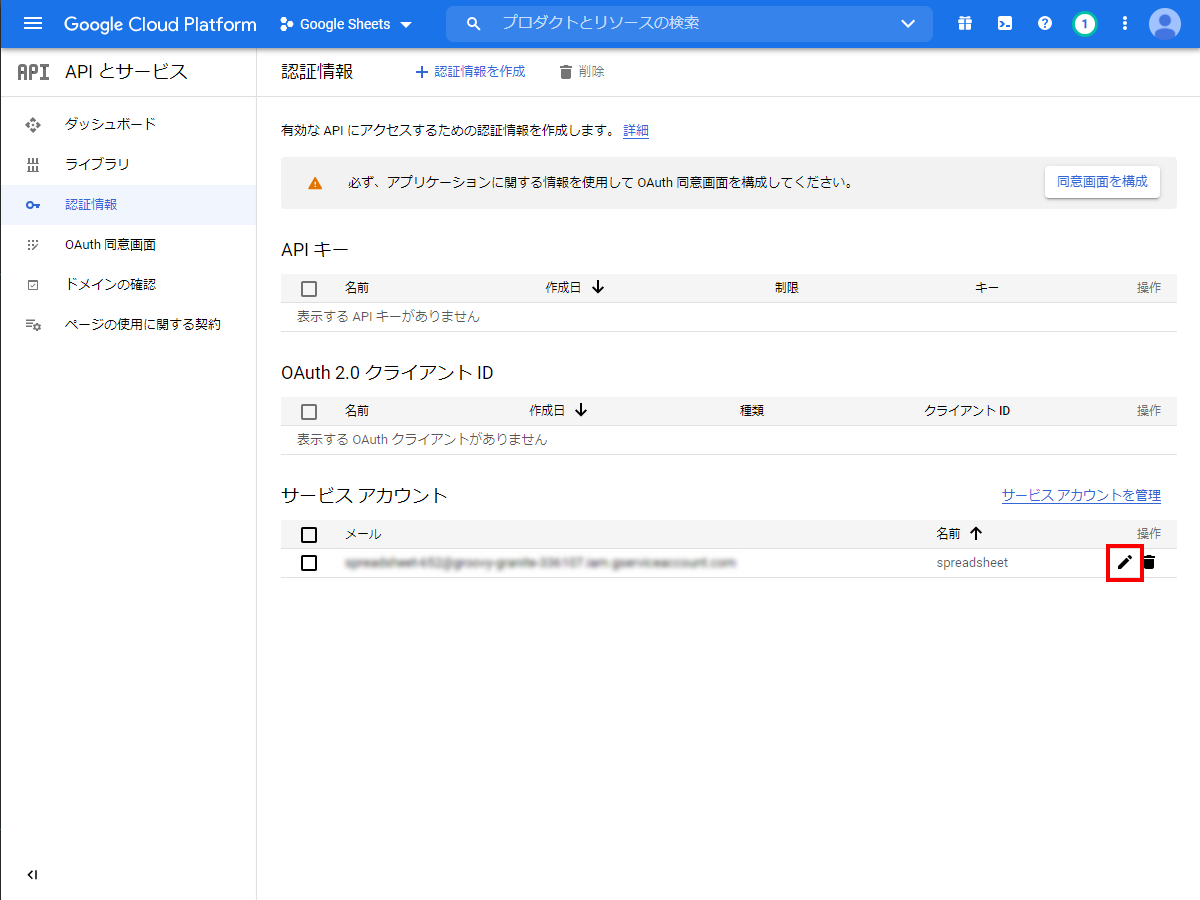Click the Google Cloud Platform logo text
The image size is (1200, 900).
[x=160, y=24]
